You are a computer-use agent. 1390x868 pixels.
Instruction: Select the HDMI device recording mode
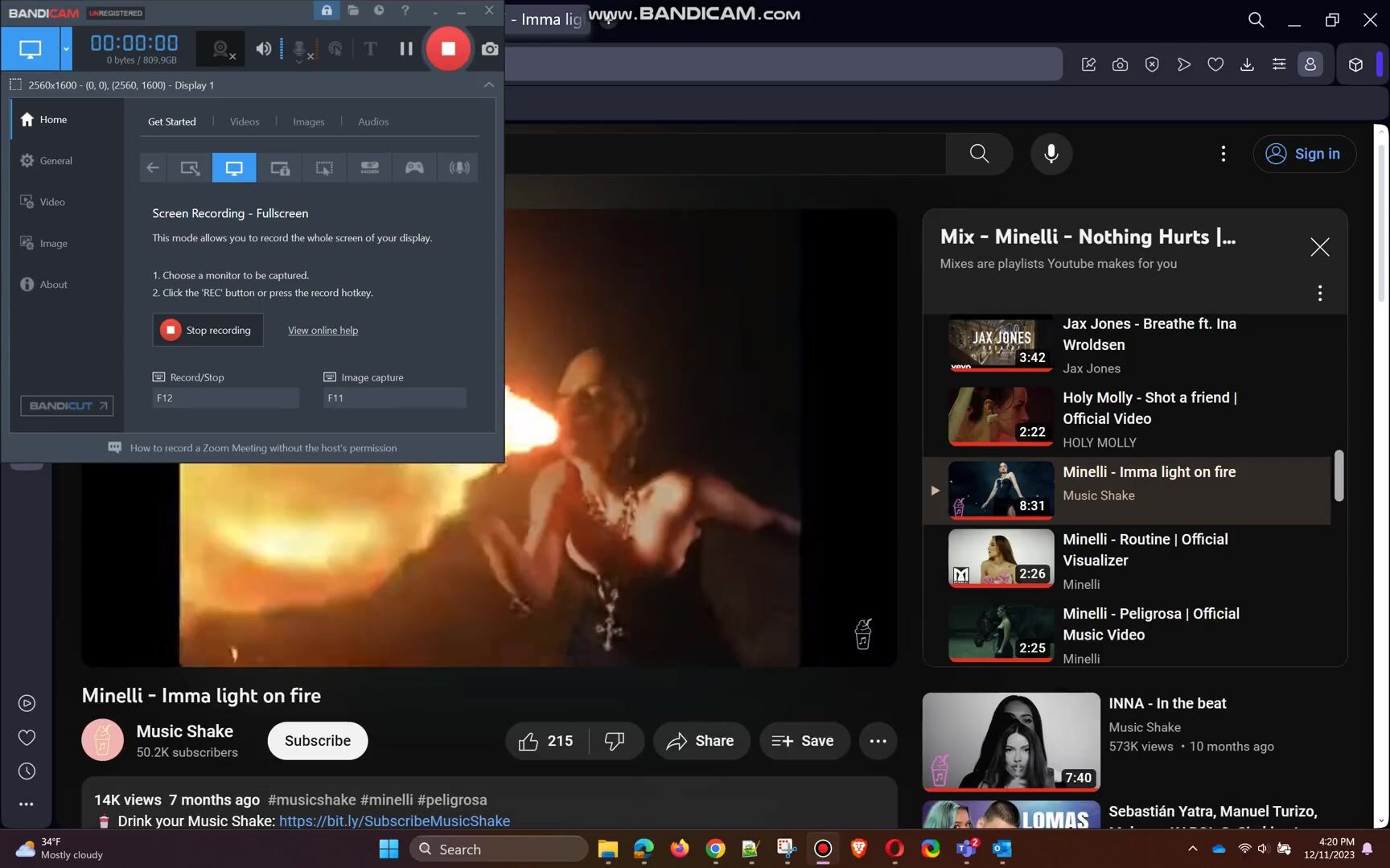[369, 167]
